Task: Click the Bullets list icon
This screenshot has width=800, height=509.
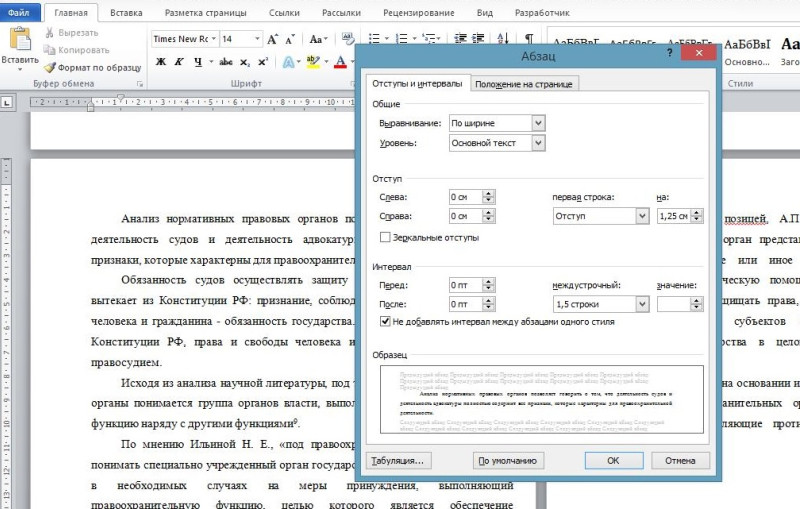Action: pos(374,39)
